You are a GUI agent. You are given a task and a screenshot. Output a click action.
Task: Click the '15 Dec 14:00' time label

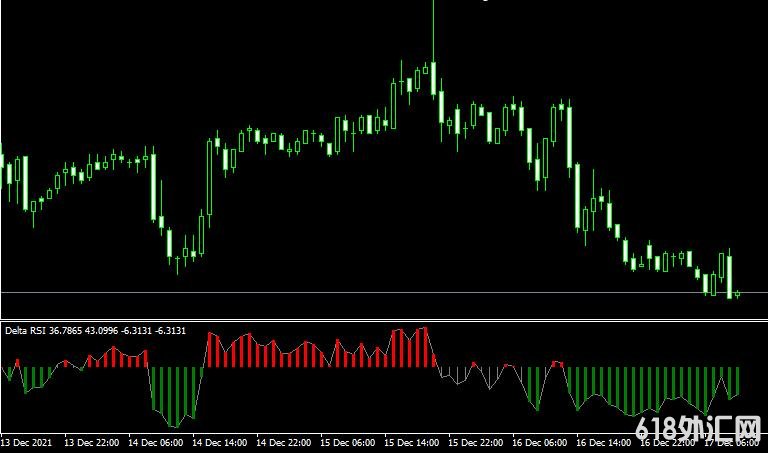[x=411, y=443]
